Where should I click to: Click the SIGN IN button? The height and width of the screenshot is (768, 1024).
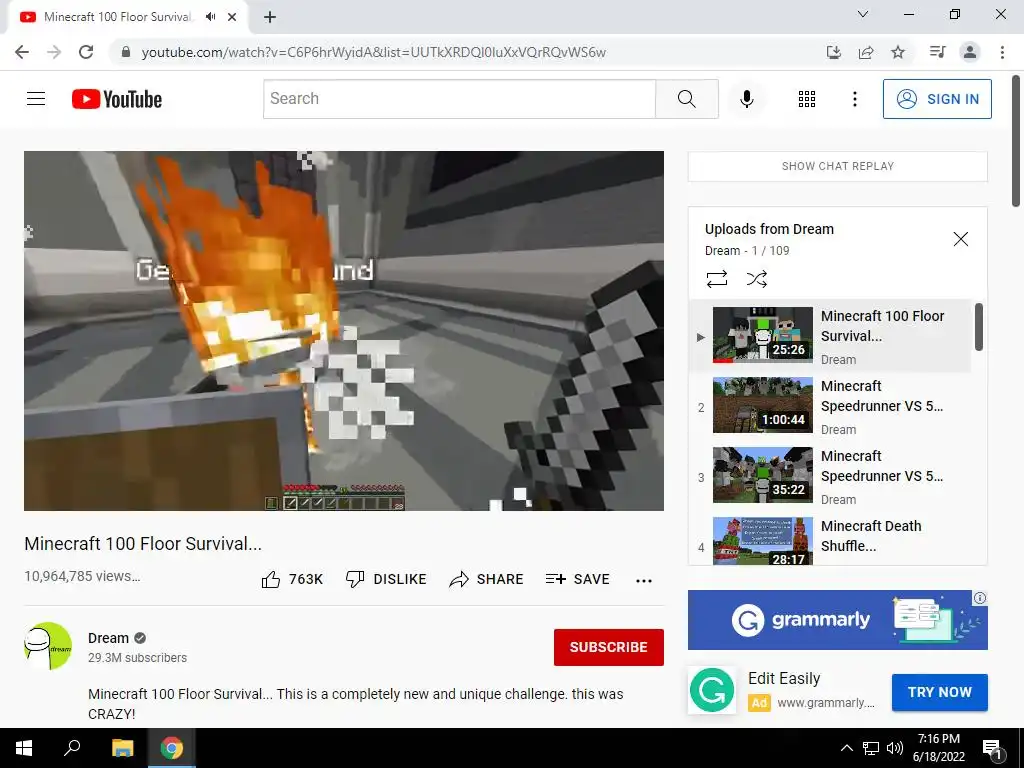click(937, 99)
